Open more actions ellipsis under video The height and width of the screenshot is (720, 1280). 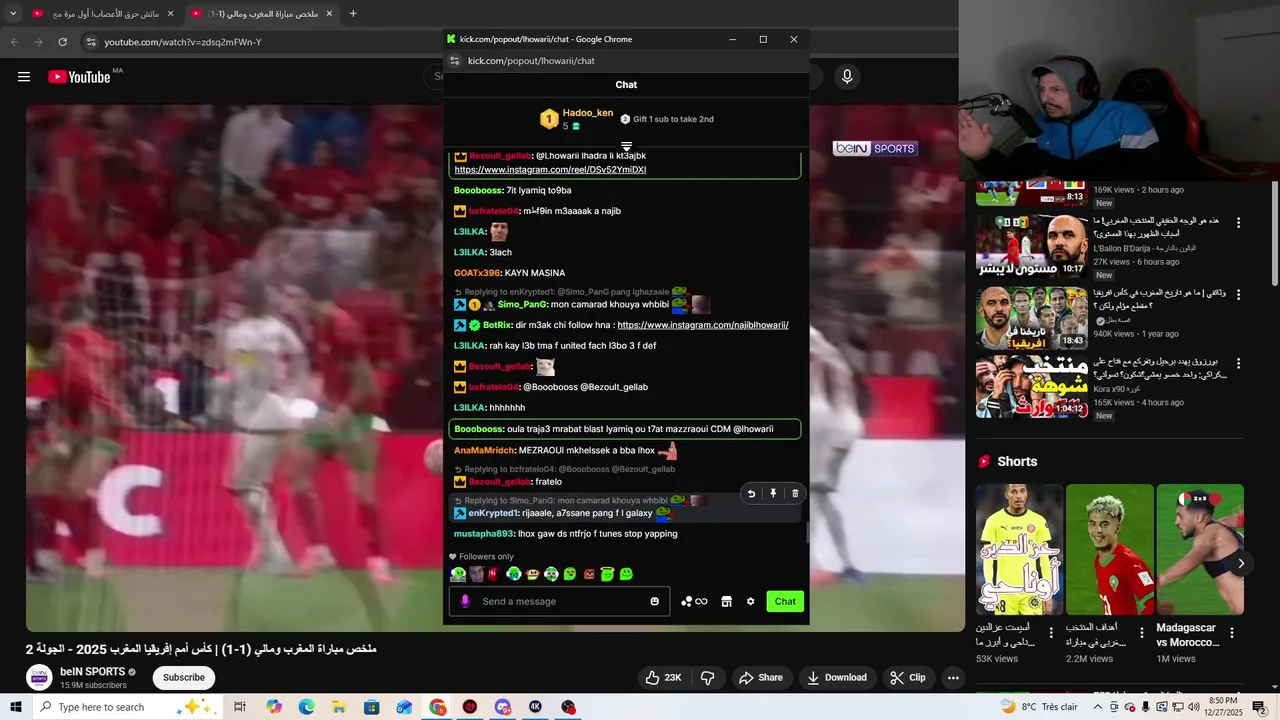pyautogui.click(x=953, y=677)
